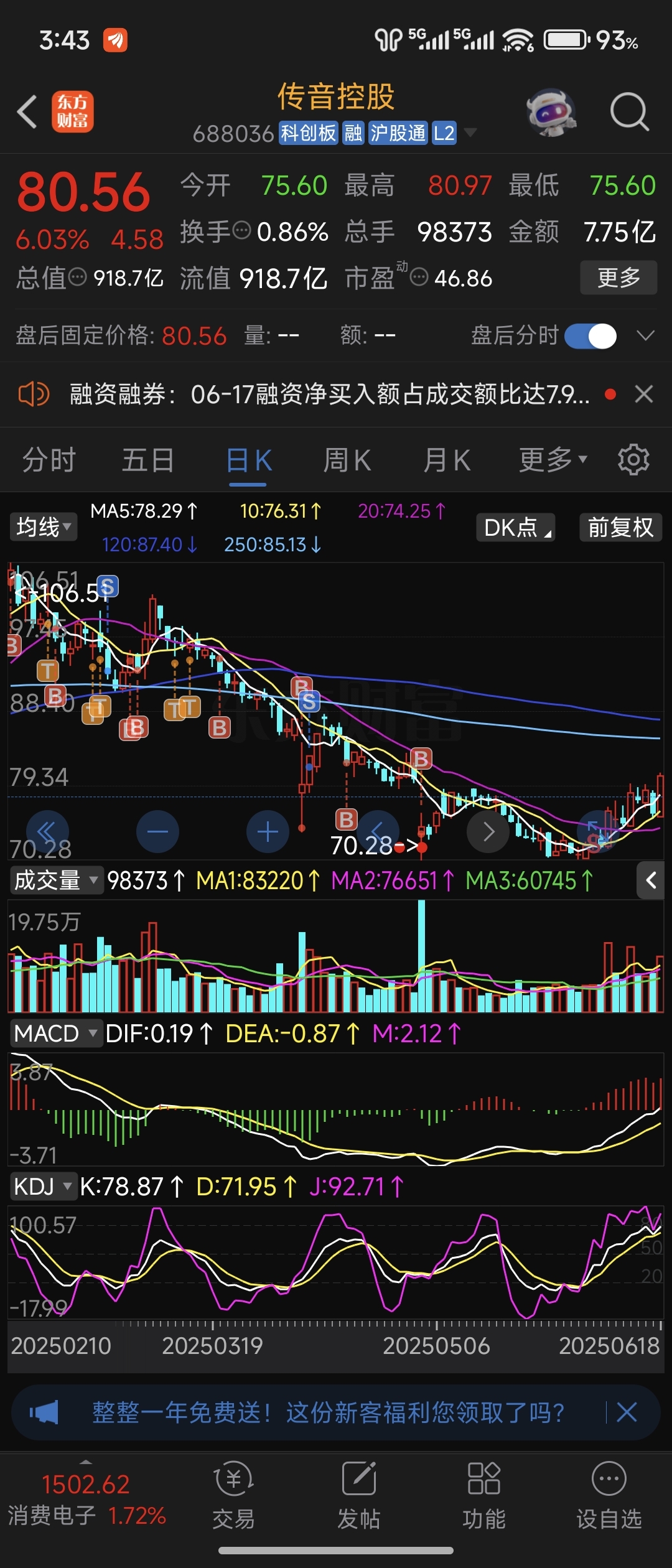Viewport: 672px width, 1568px height.
Task: Switch to the 周K tab
Action: [347, 460]
